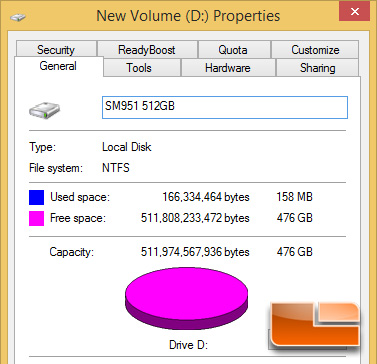Select the General tab
Screen dimensions: 377x364
pyautogui.click(x=59, y=66)
